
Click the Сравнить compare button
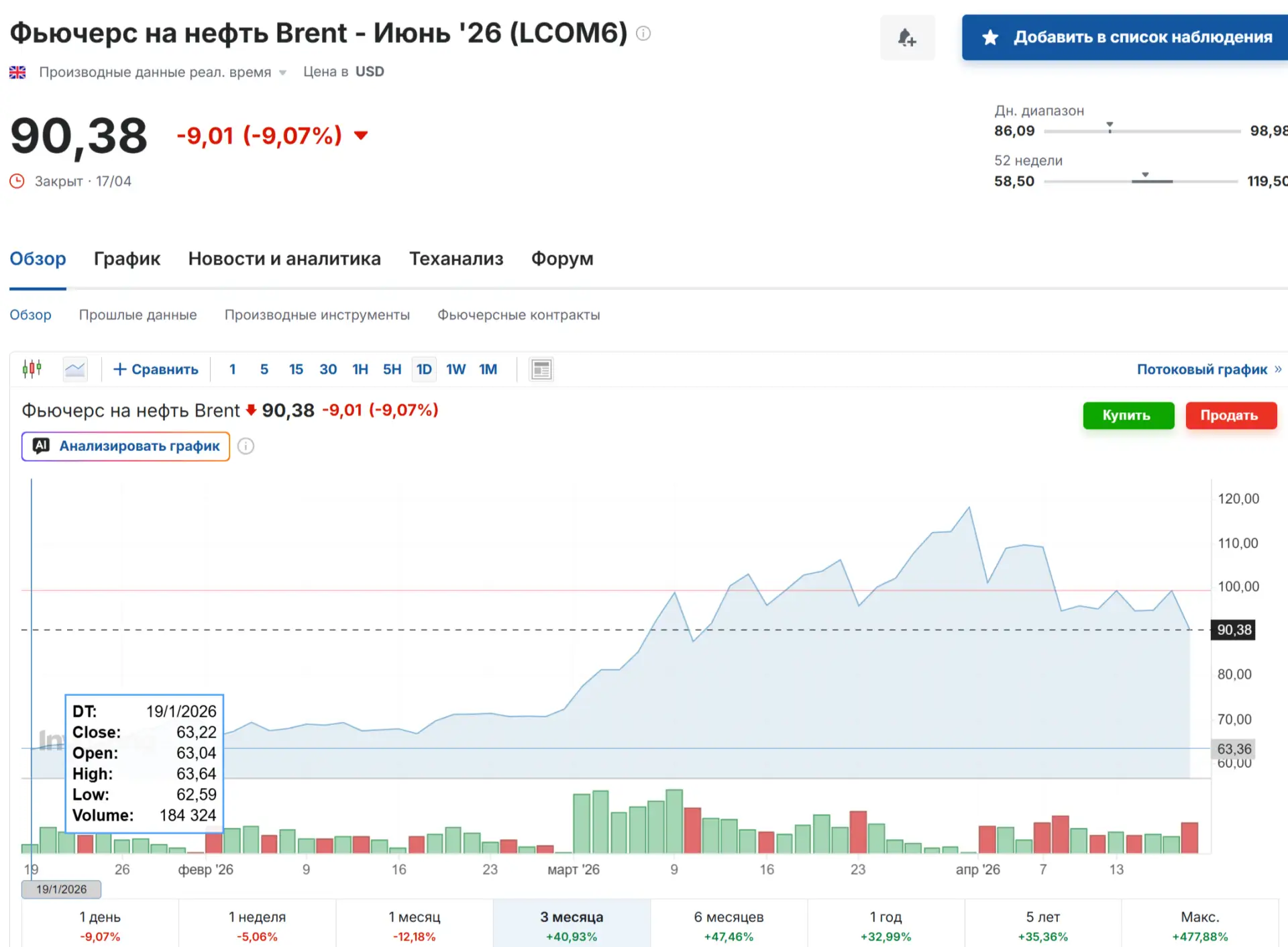(156, 369)
